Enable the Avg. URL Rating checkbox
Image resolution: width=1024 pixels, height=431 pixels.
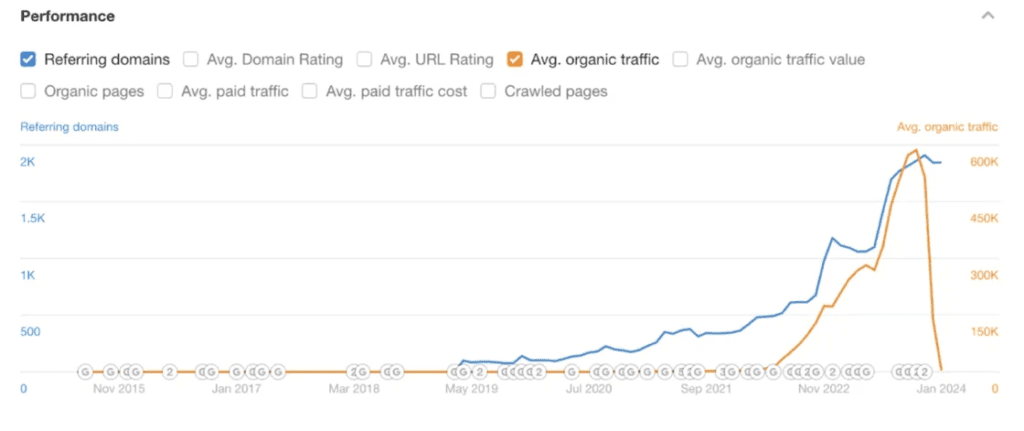[365, 59]
